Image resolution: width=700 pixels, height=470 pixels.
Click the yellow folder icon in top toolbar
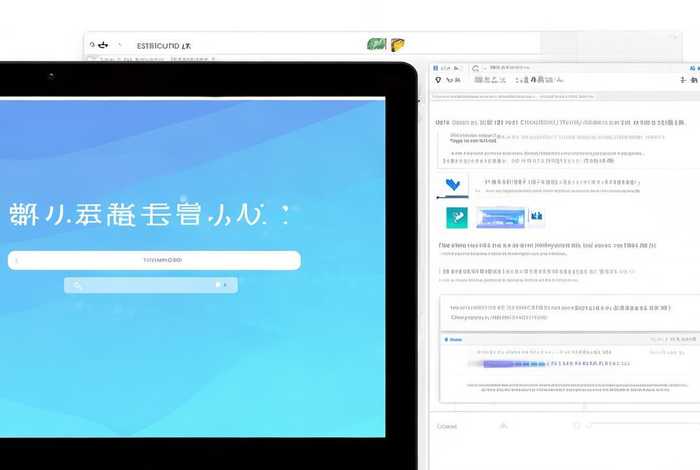pos(397,44)
